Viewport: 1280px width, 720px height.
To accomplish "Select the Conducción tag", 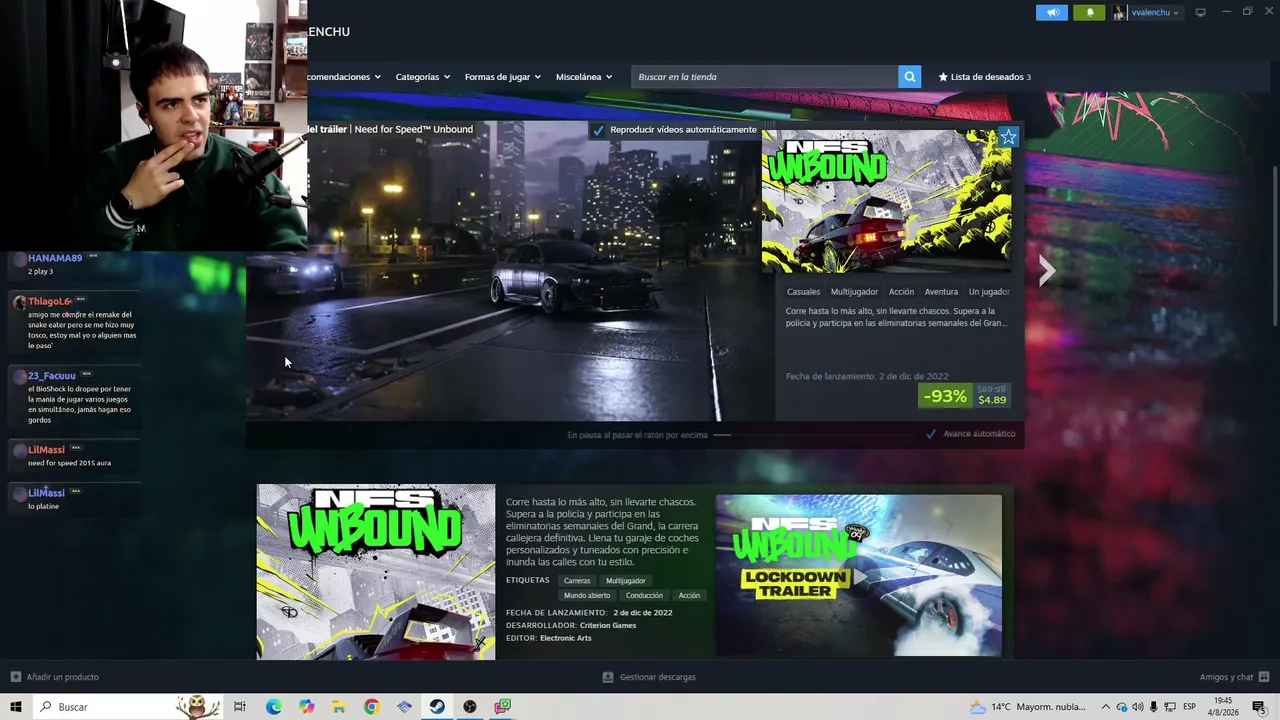I will [644, 596].
